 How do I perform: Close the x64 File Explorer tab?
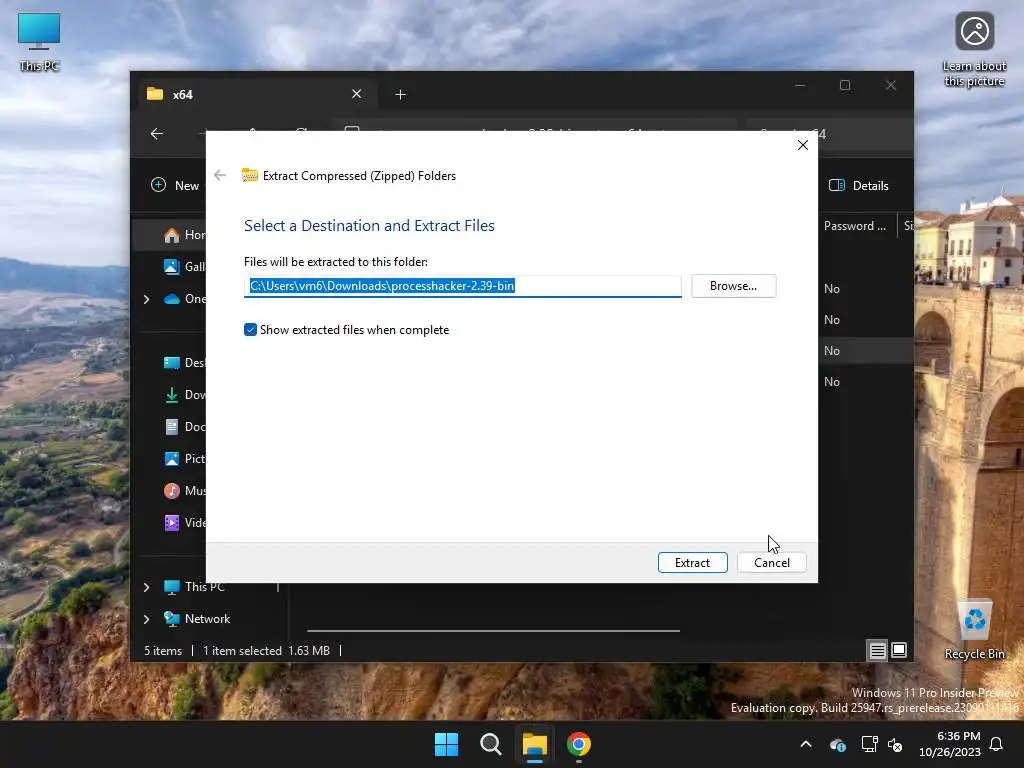pyautogui.click(x=357, y=94)
